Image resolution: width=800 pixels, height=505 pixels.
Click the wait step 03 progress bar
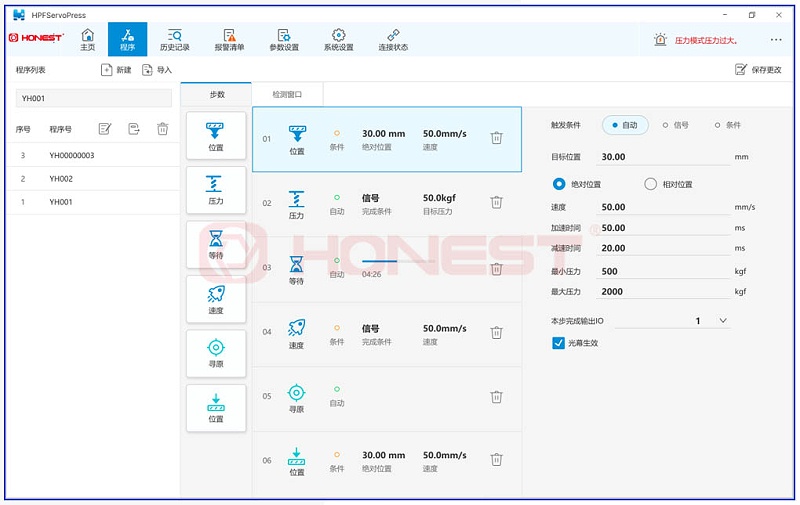click(379, 261)
